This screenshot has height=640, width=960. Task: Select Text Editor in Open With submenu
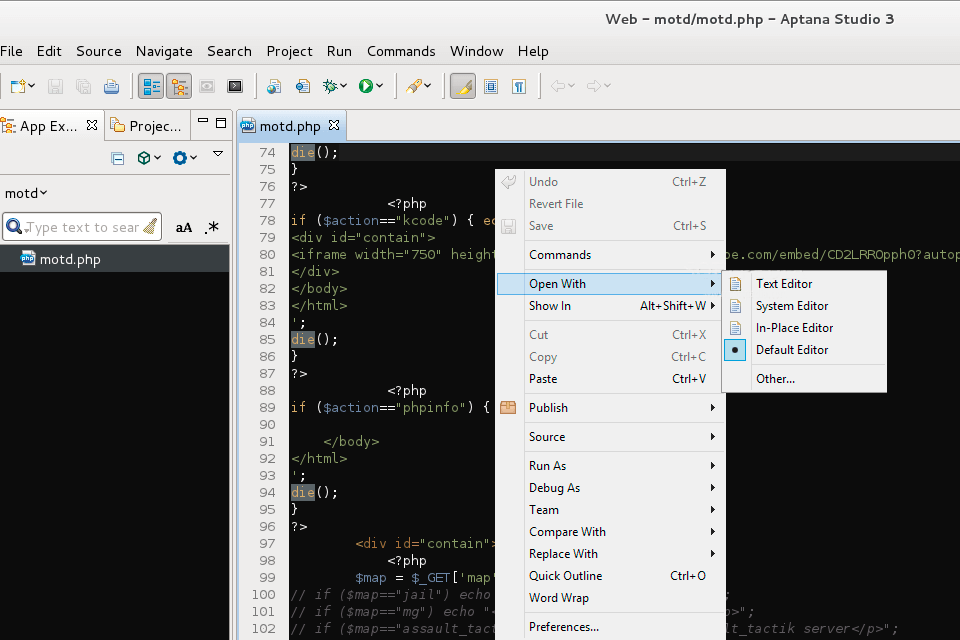click(804, 284)
